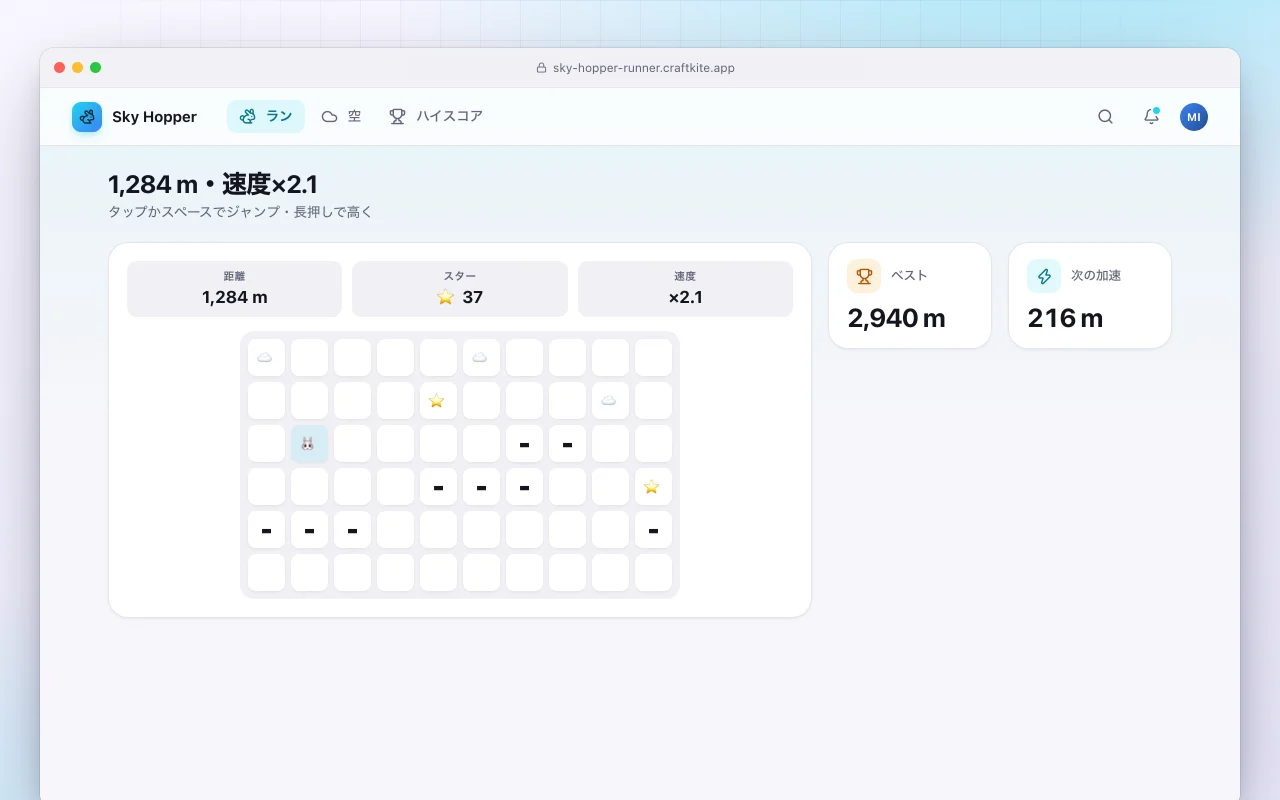Click the Sky Hopper logo icon
Image resolution: width=1280 pixels, height=800 pixels.
[87, 117]
